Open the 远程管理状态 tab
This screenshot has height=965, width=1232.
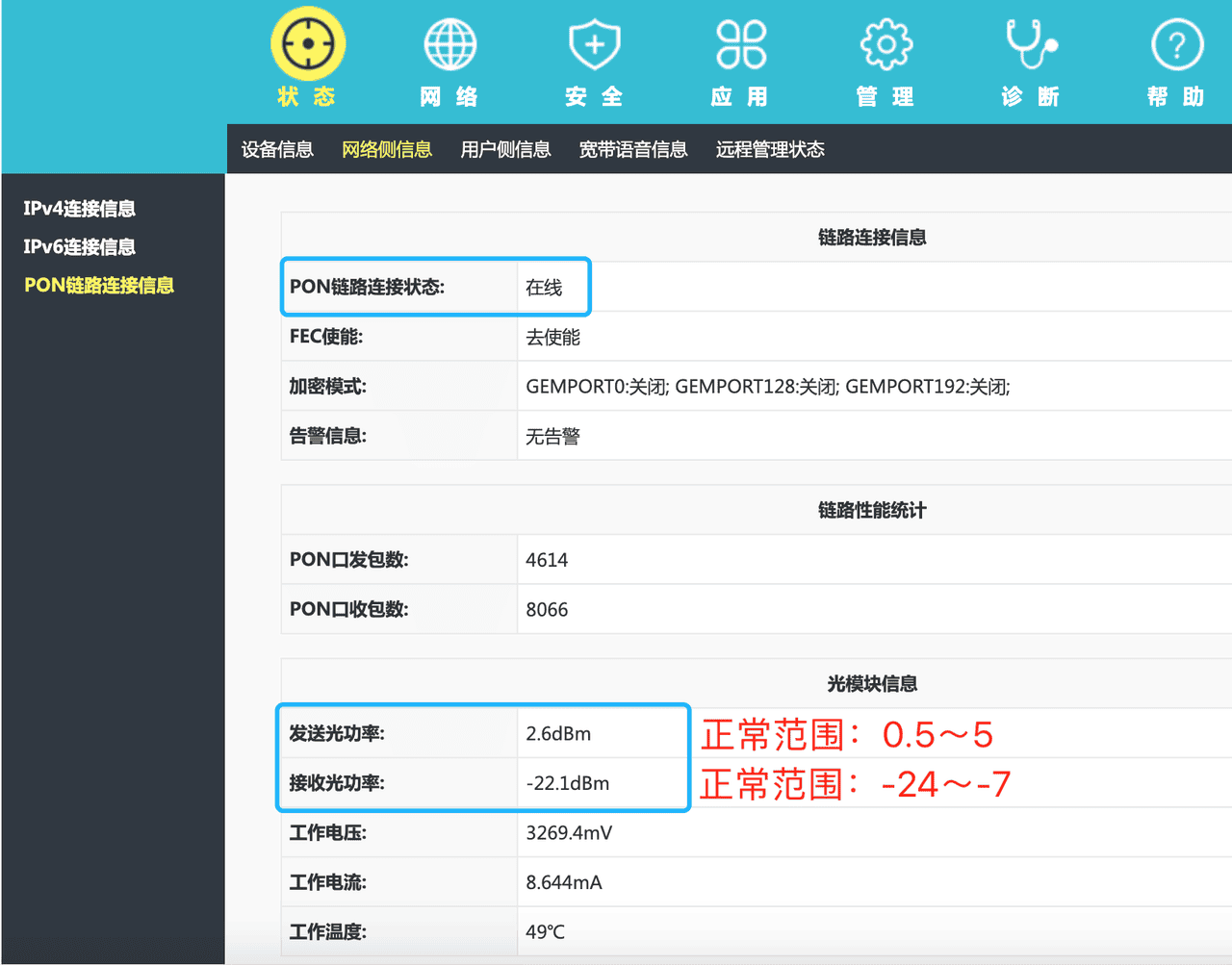[x=770, y=149]
